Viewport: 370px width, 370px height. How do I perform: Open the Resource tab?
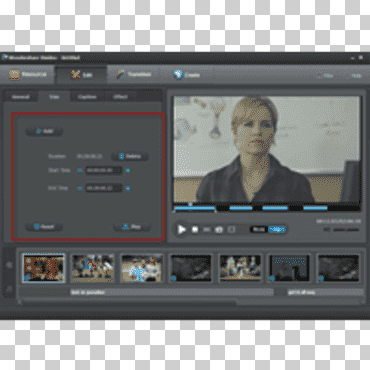point(28,74)
